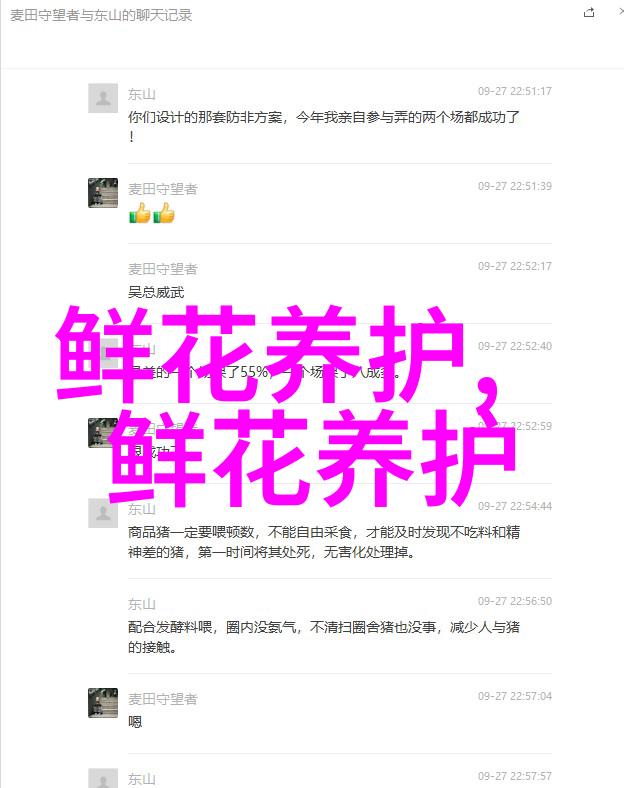Click the first thumbs-up emoji
The width and height of the screenshot is (624, 788).
140,213
